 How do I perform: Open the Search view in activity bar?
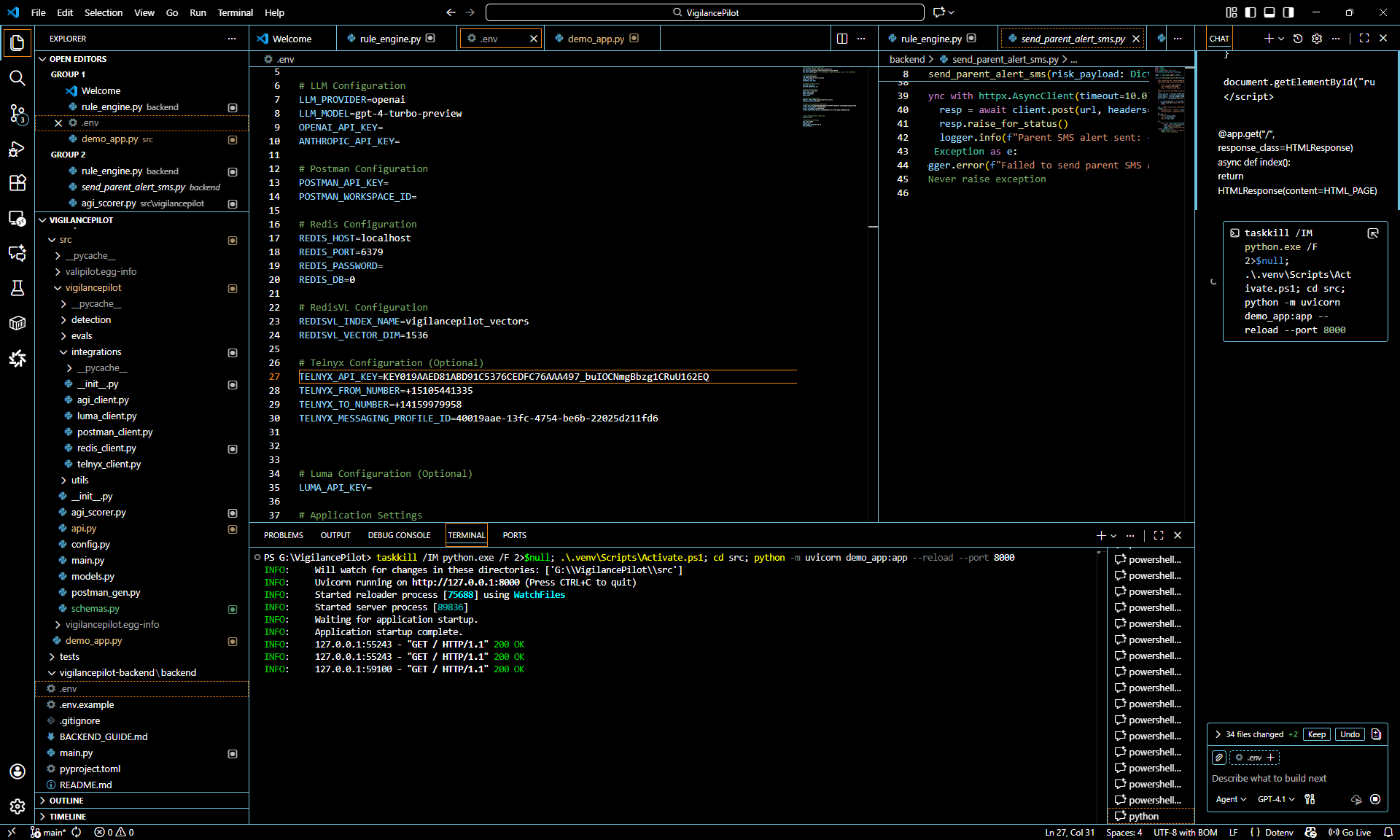coord(17,78)
